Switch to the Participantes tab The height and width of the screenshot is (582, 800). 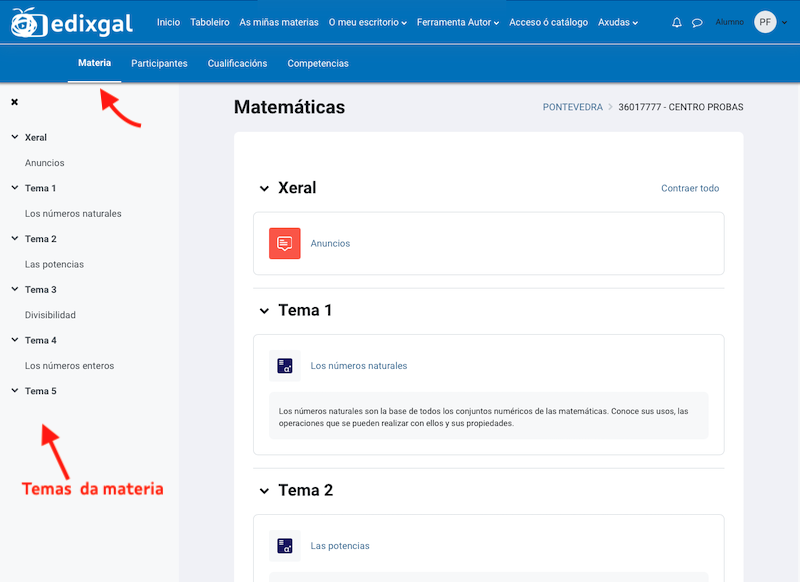(159, 62)
